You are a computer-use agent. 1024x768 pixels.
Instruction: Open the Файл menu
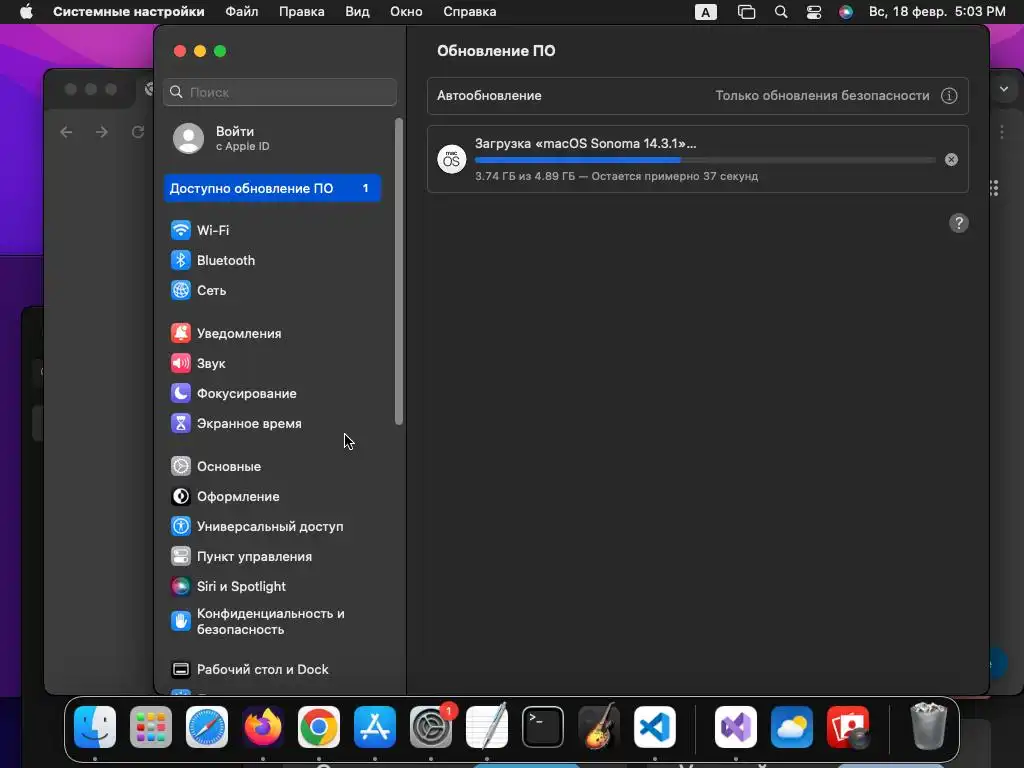click(242, 12)
